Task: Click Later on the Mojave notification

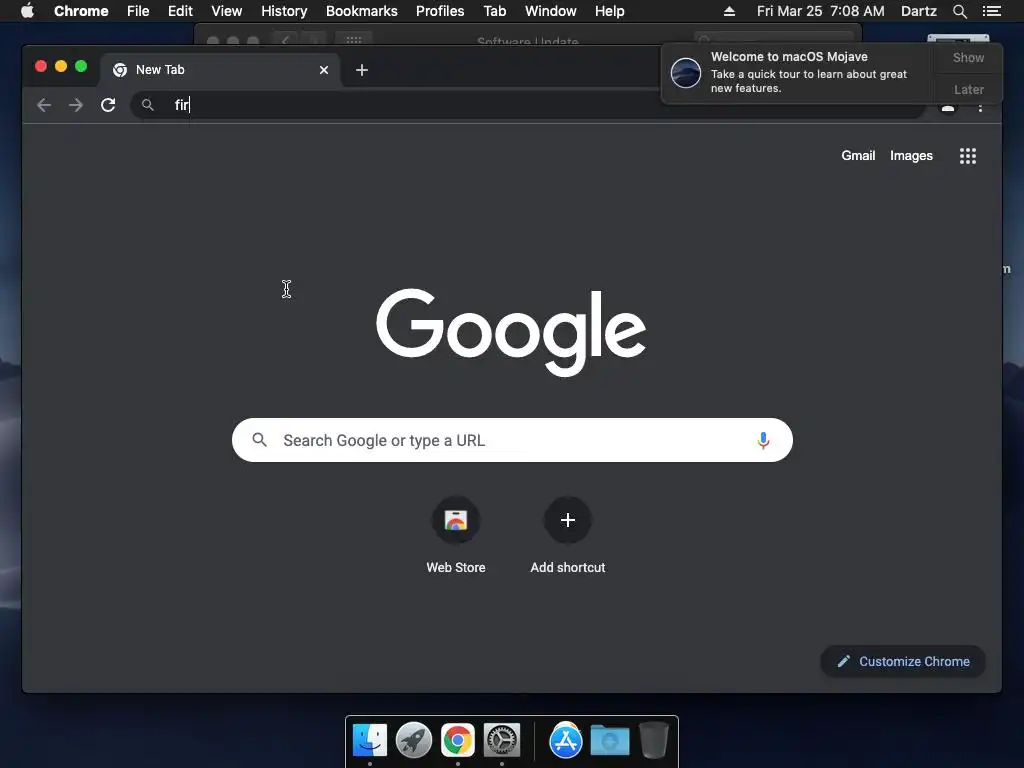Action: click(x=968, y=89)
